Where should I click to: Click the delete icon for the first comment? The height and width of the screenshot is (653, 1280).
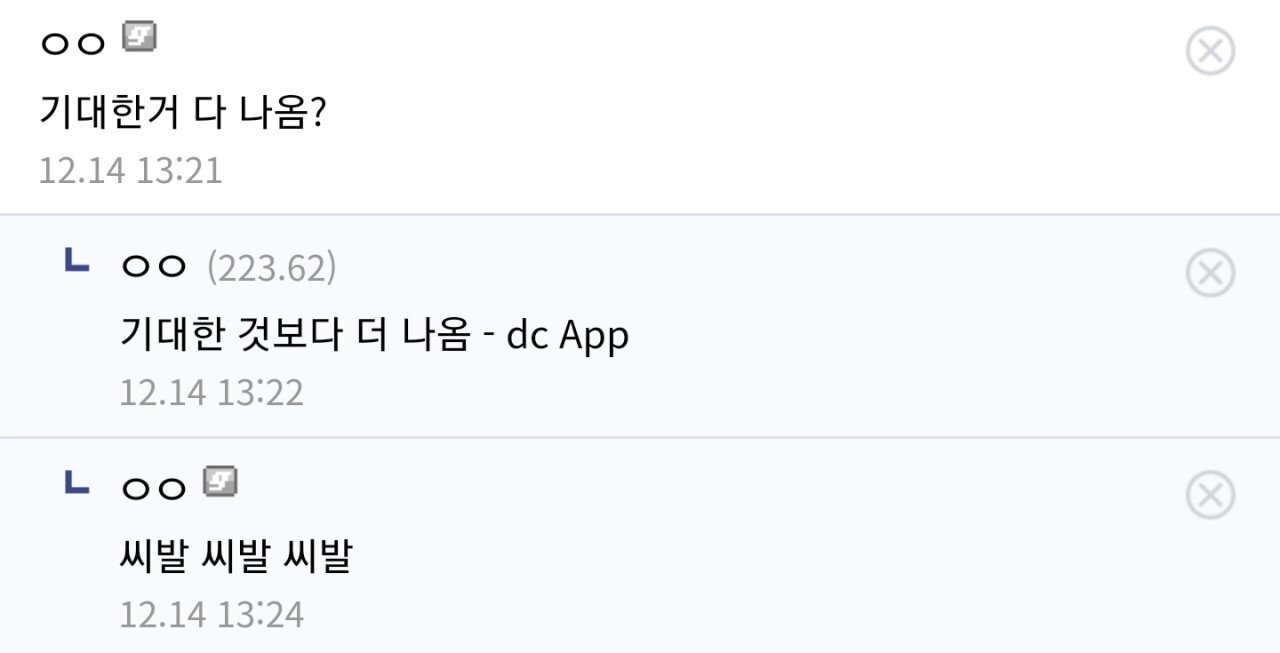1209,52
